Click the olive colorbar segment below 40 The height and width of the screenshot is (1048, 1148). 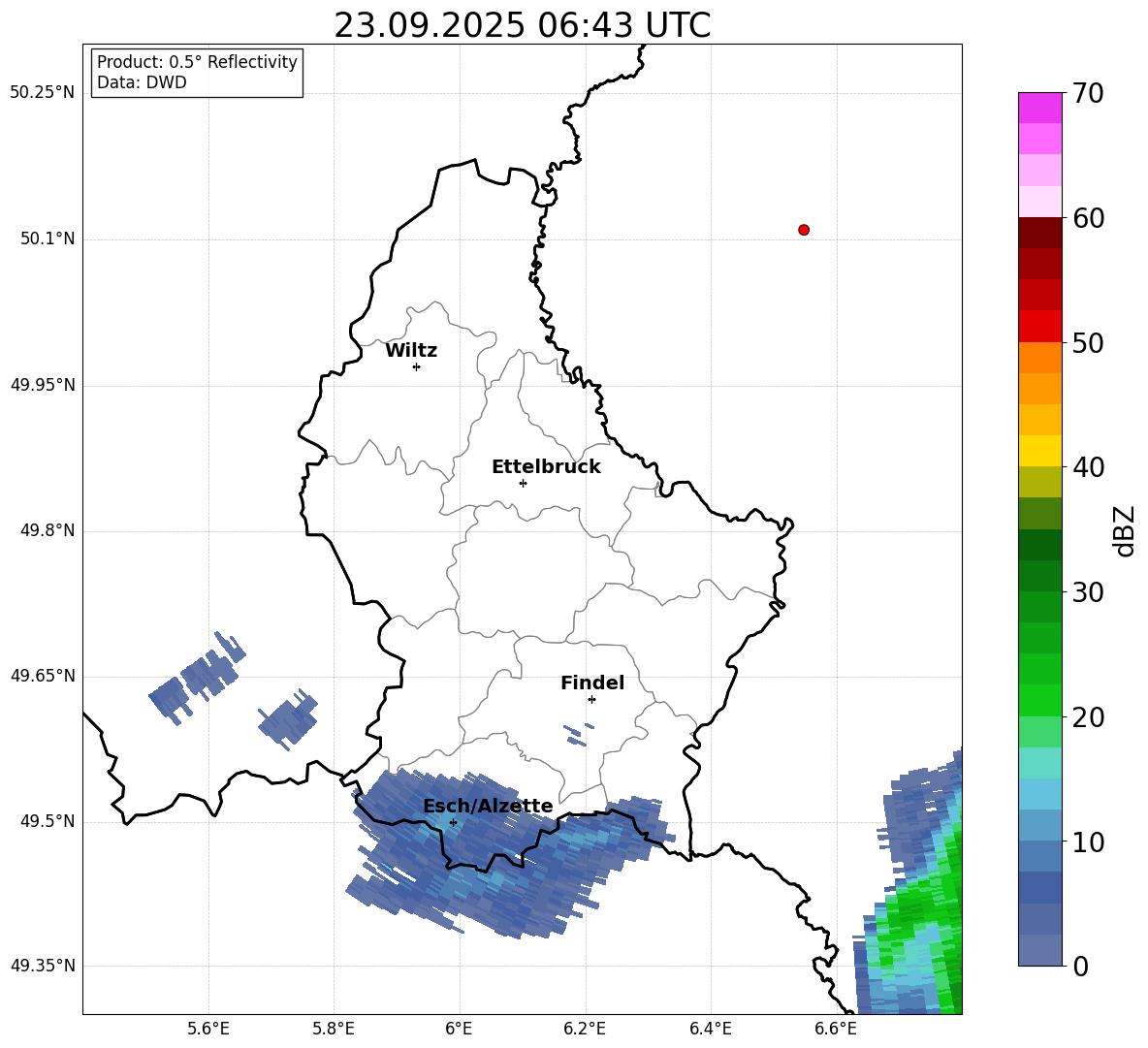pyautogui.click(x=1039, y=482)
